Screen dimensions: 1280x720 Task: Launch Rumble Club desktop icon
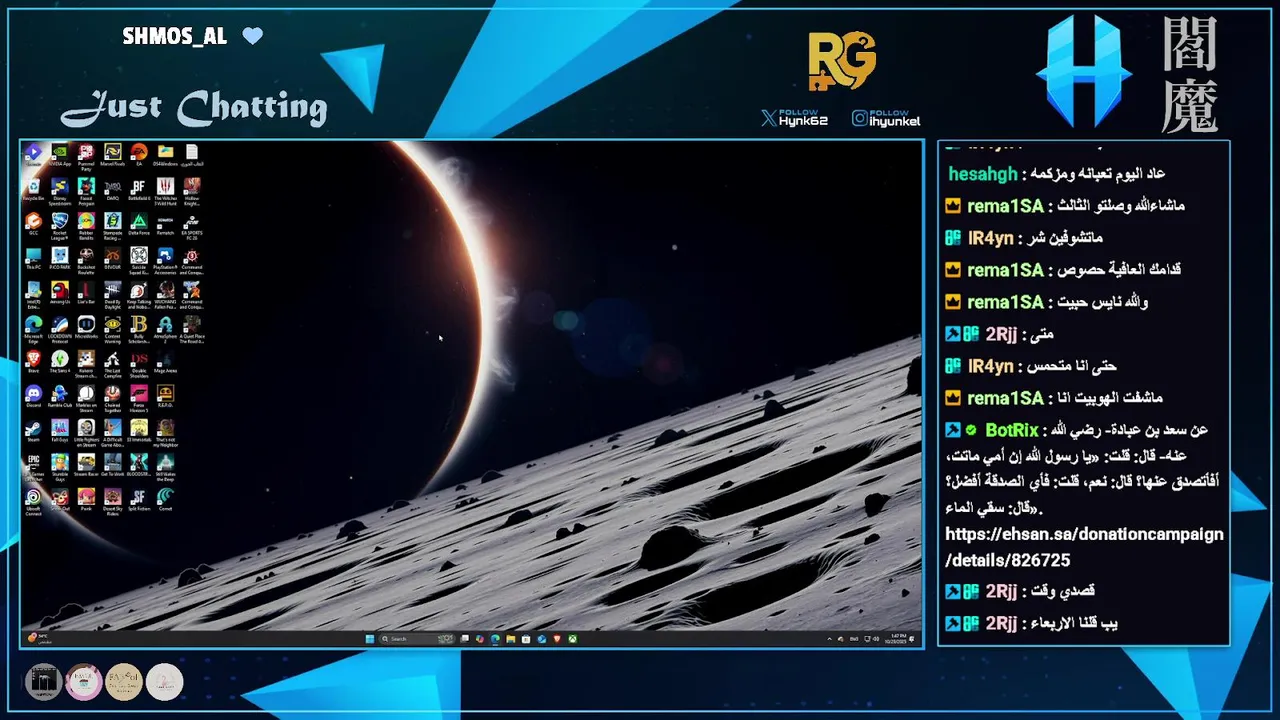click(x=60, y=395)
